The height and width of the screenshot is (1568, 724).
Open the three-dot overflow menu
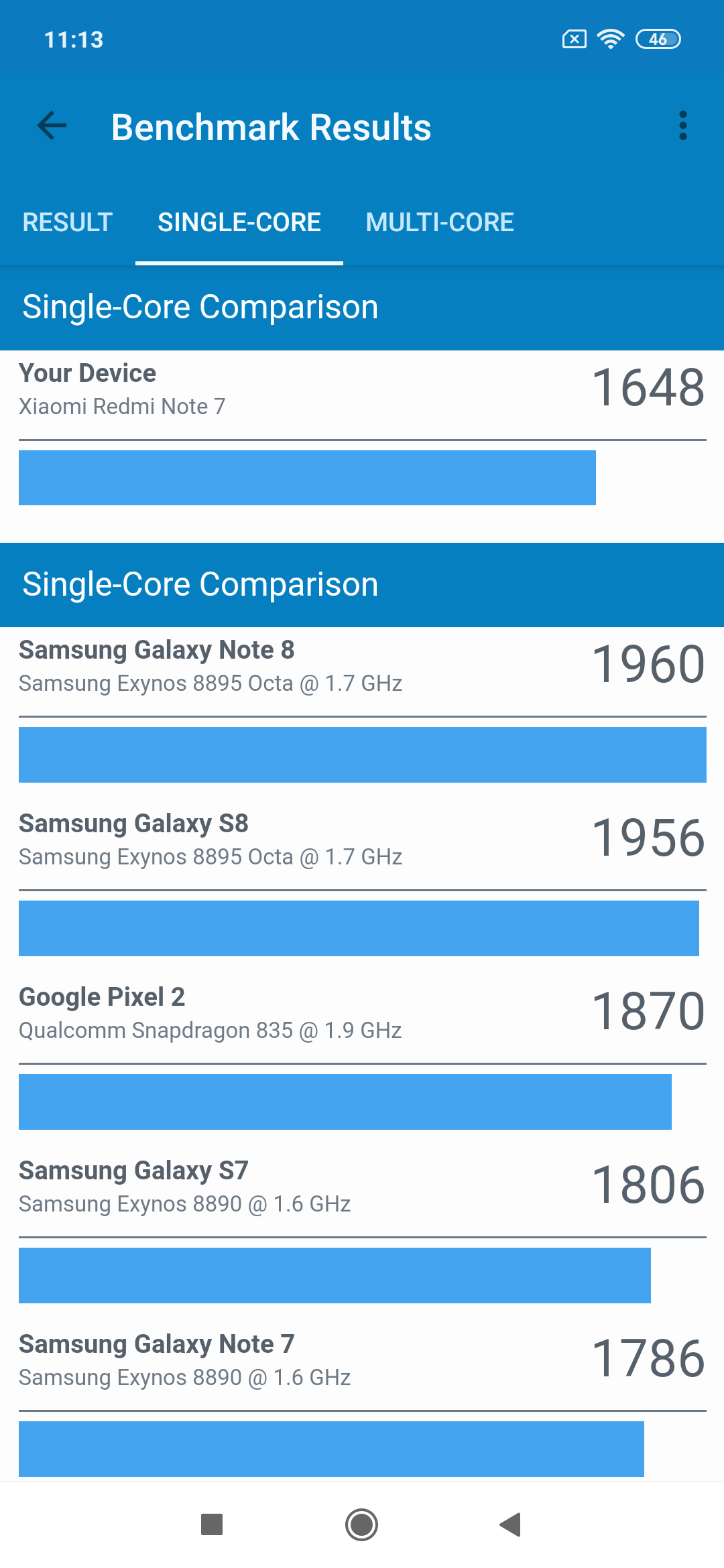click(x=682, y=125)
